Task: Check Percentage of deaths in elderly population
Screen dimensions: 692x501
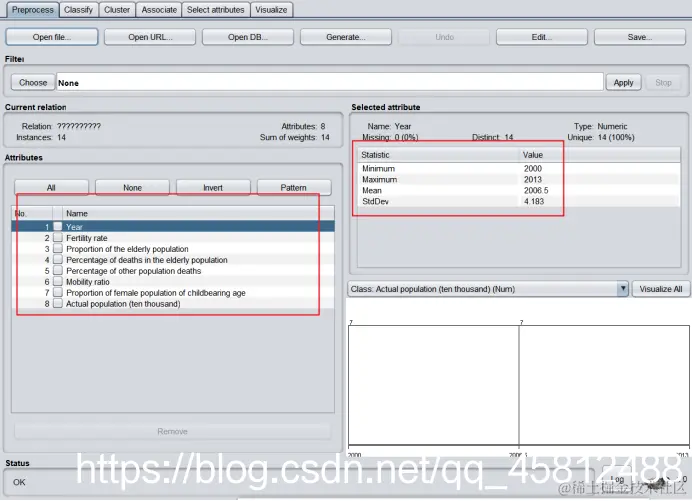Action: click(58, 260)
